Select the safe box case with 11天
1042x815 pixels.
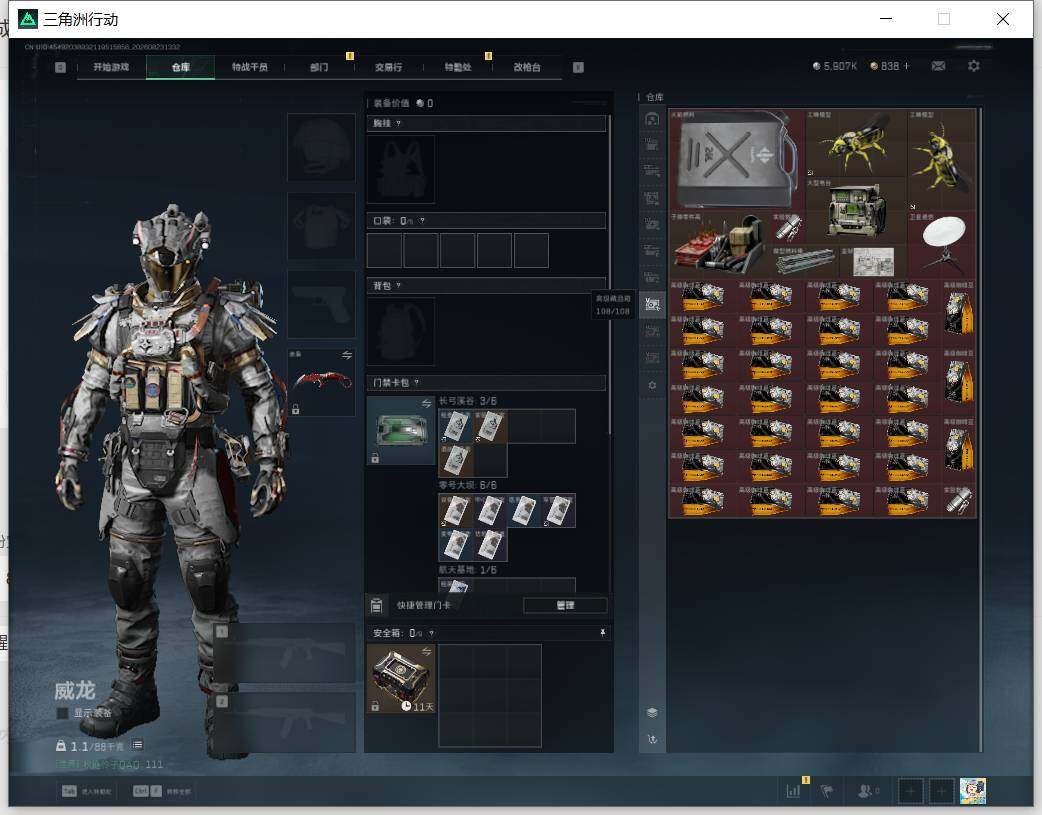coord(401,679)
